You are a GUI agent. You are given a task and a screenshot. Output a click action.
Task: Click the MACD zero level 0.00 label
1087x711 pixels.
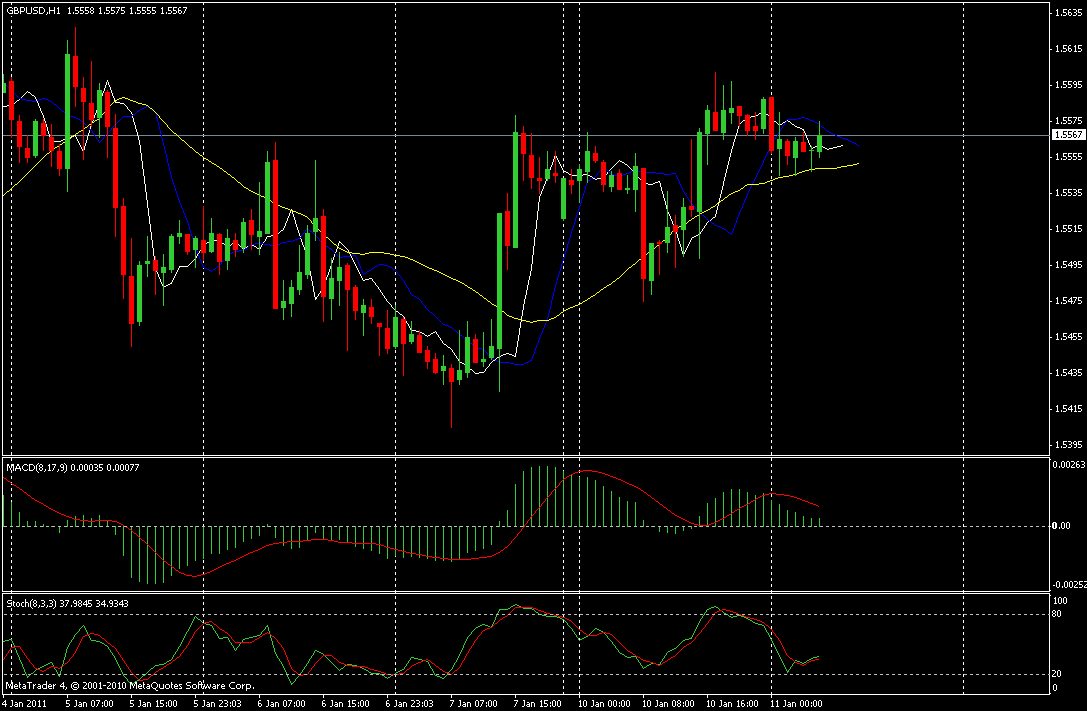(x=1061, y=526)
